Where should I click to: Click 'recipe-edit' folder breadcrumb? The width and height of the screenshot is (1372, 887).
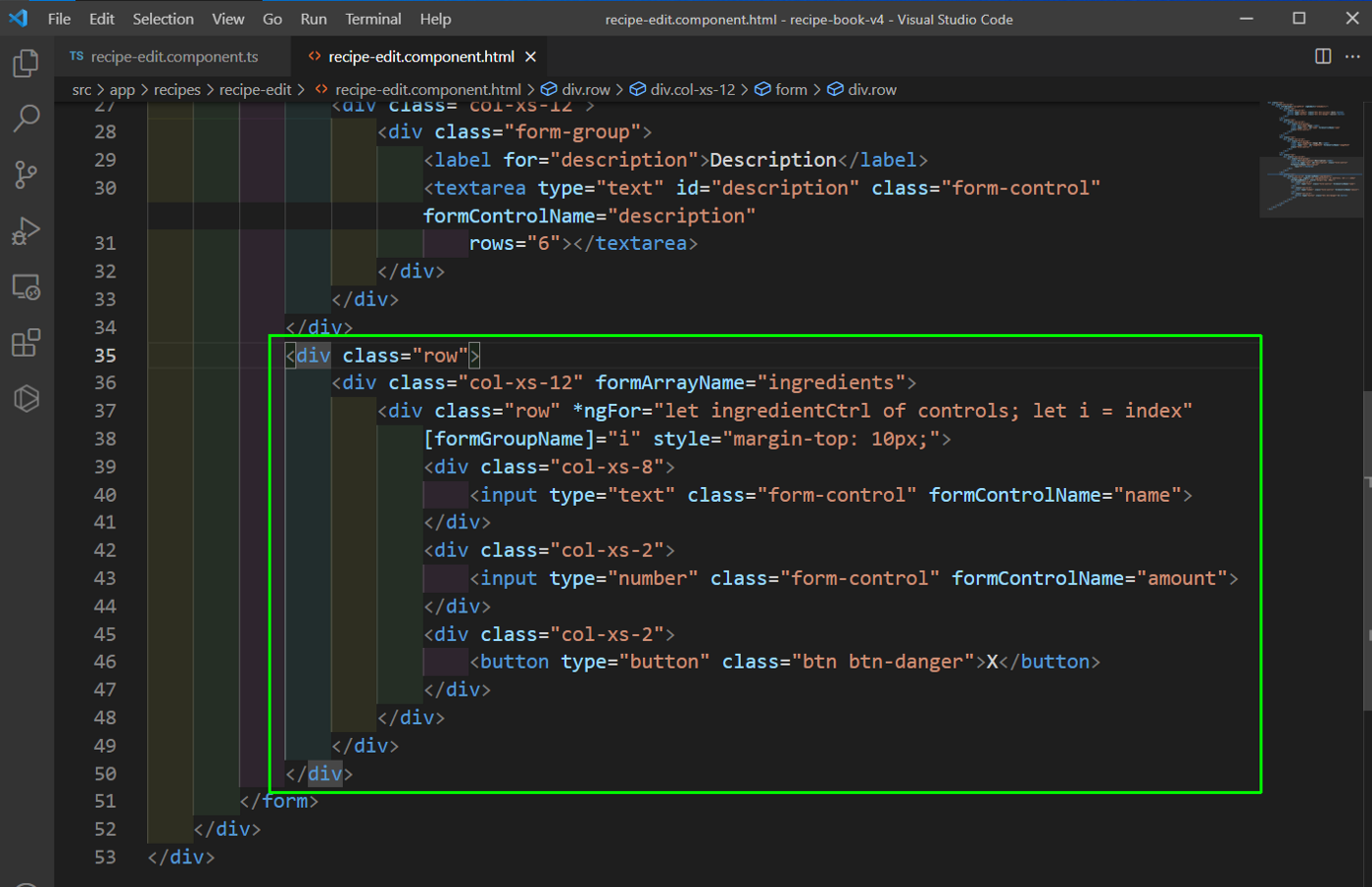pos(256,89)
